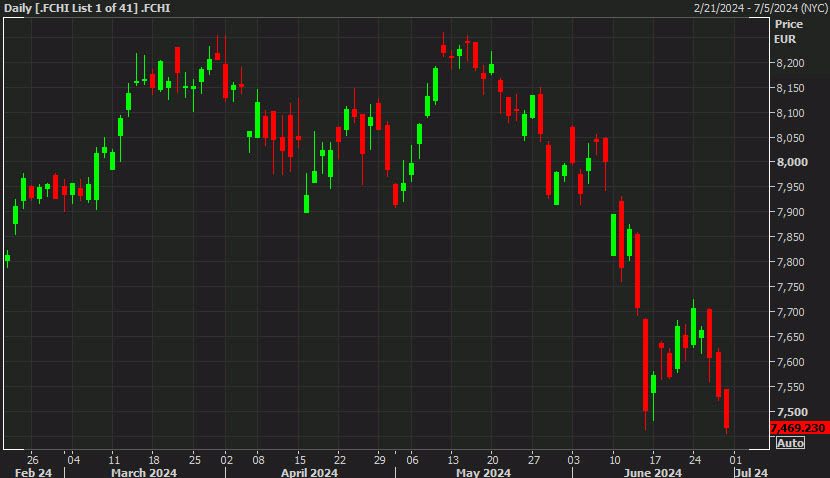Click the chart title 'Daily [.FCHI List 1 of 41] .FCHI'
Viewport: 830px width, 478px height.
pyautogui.click(x=87, y=8)
